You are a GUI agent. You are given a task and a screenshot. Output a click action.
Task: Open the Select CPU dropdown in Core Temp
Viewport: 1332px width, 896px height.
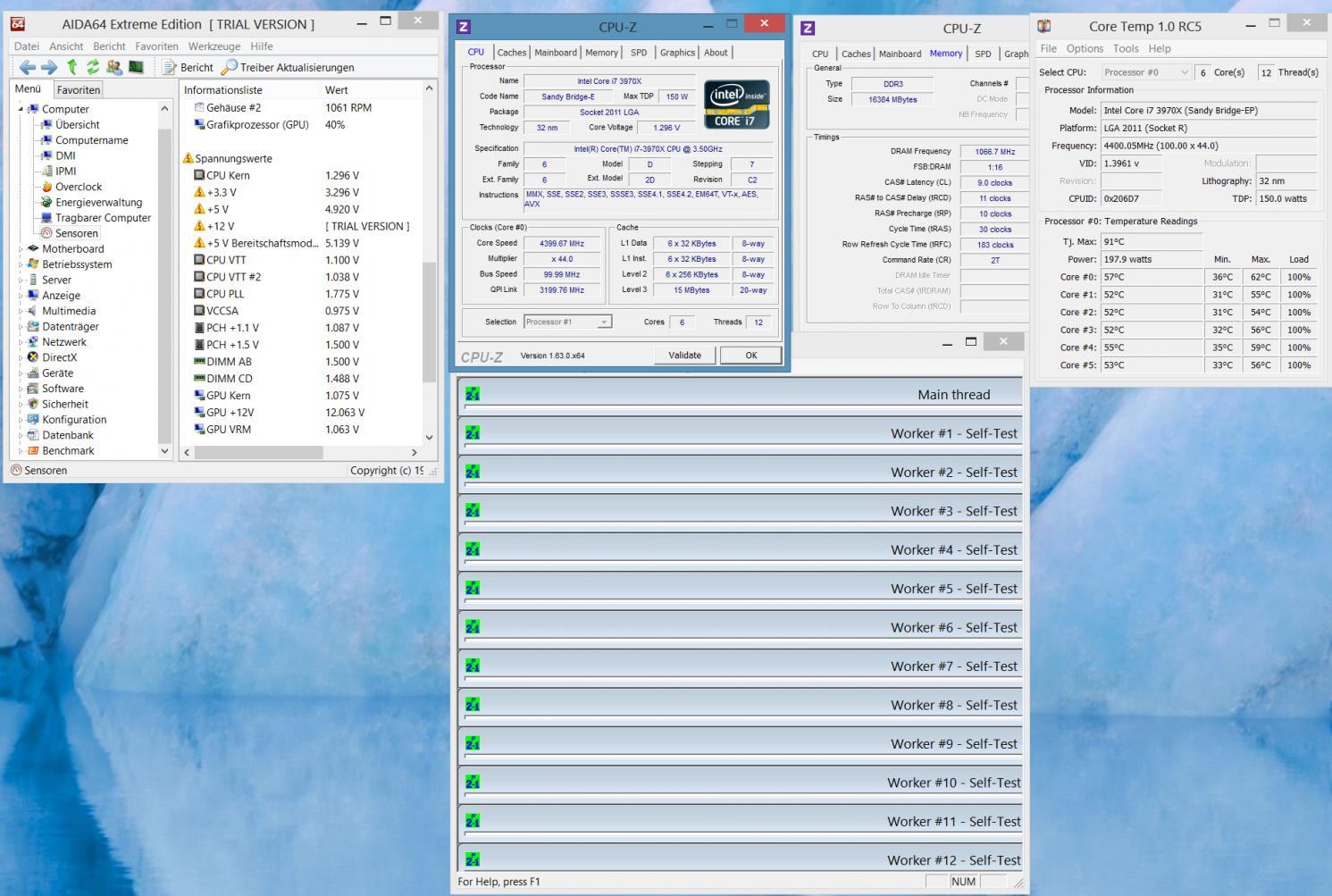coord(1146,72)
